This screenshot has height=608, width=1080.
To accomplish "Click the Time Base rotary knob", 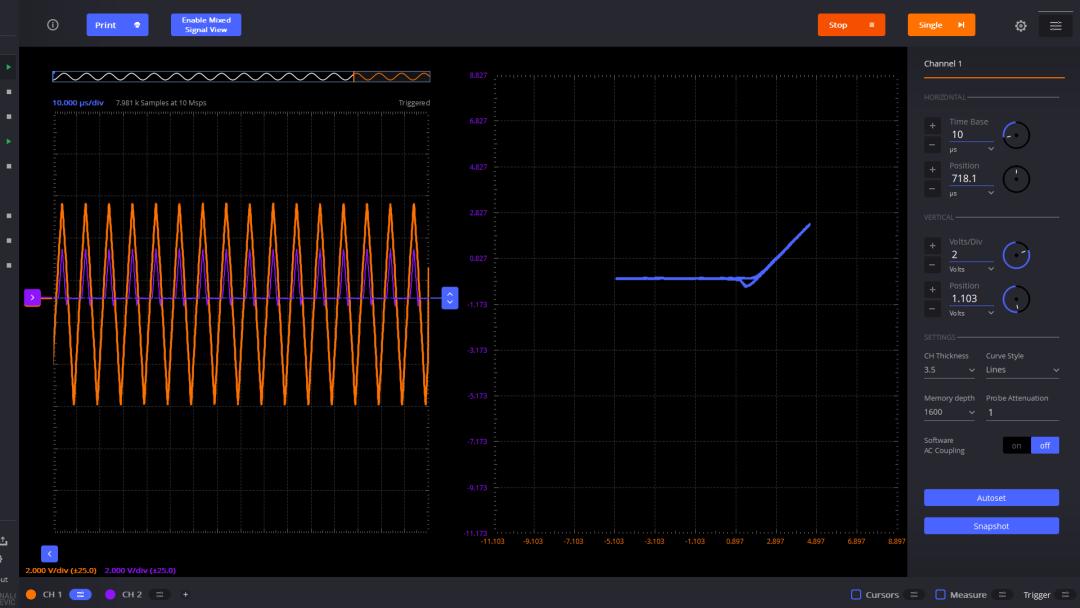I will point(1016,135).
